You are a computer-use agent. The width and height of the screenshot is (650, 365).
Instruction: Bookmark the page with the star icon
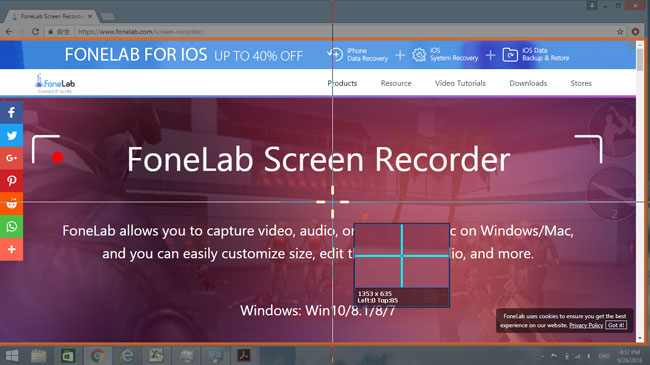point(620,32)
